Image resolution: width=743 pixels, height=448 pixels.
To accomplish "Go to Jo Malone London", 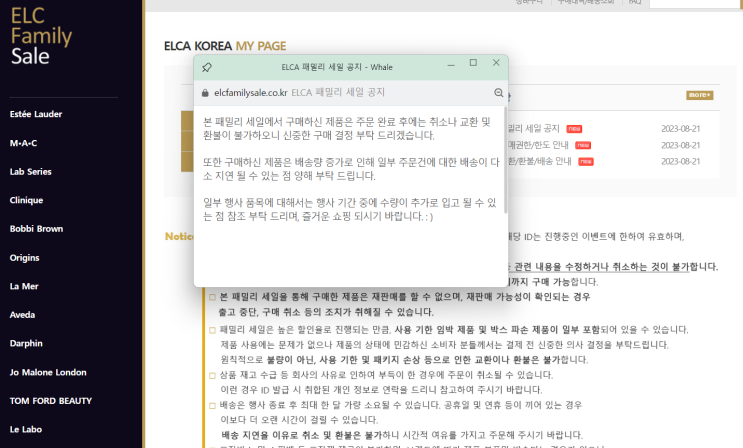I will pos(48,372).
